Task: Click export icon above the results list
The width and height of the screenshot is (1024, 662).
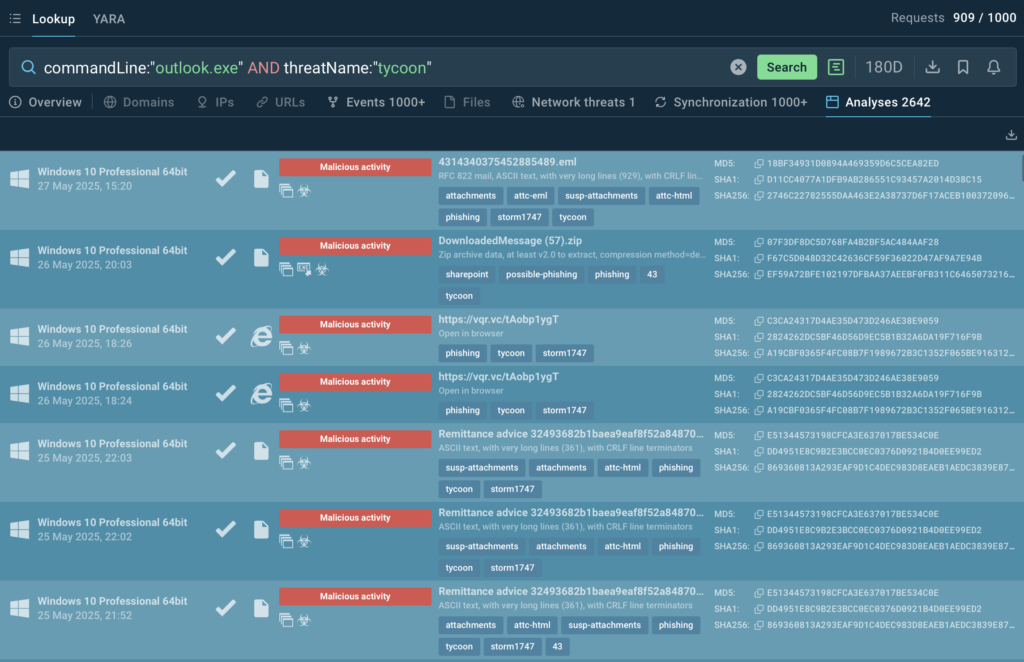Action: pos(1010,136)
